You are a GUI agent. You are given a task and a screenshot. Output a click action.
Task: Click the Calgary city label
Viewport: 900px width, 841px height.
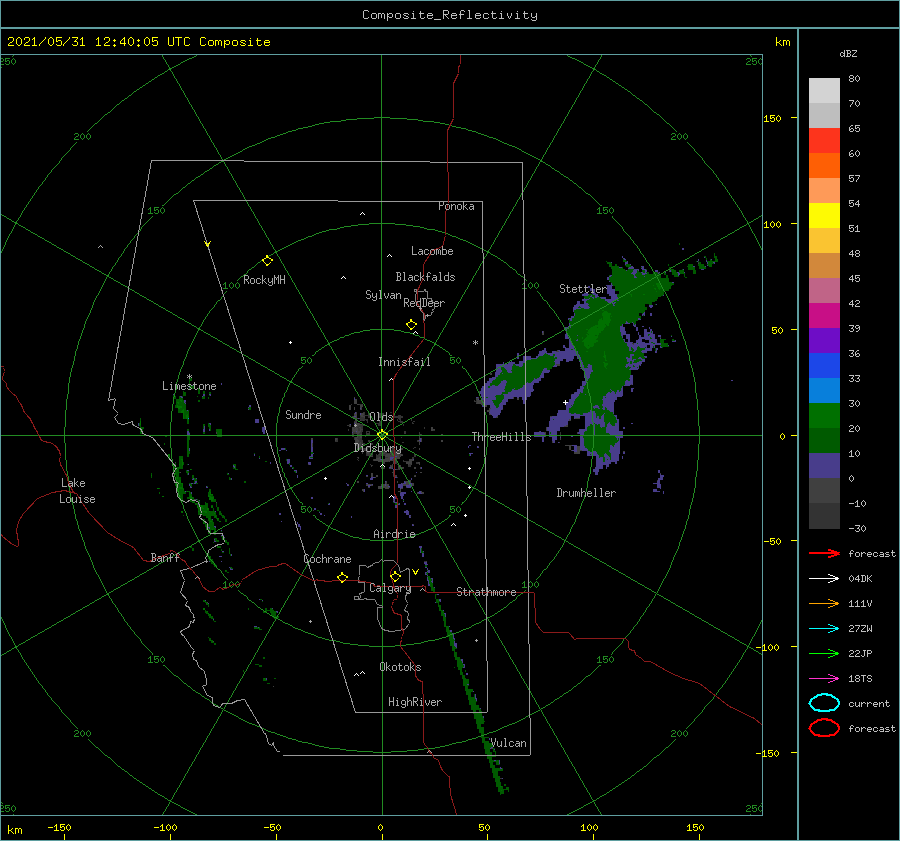390,588
